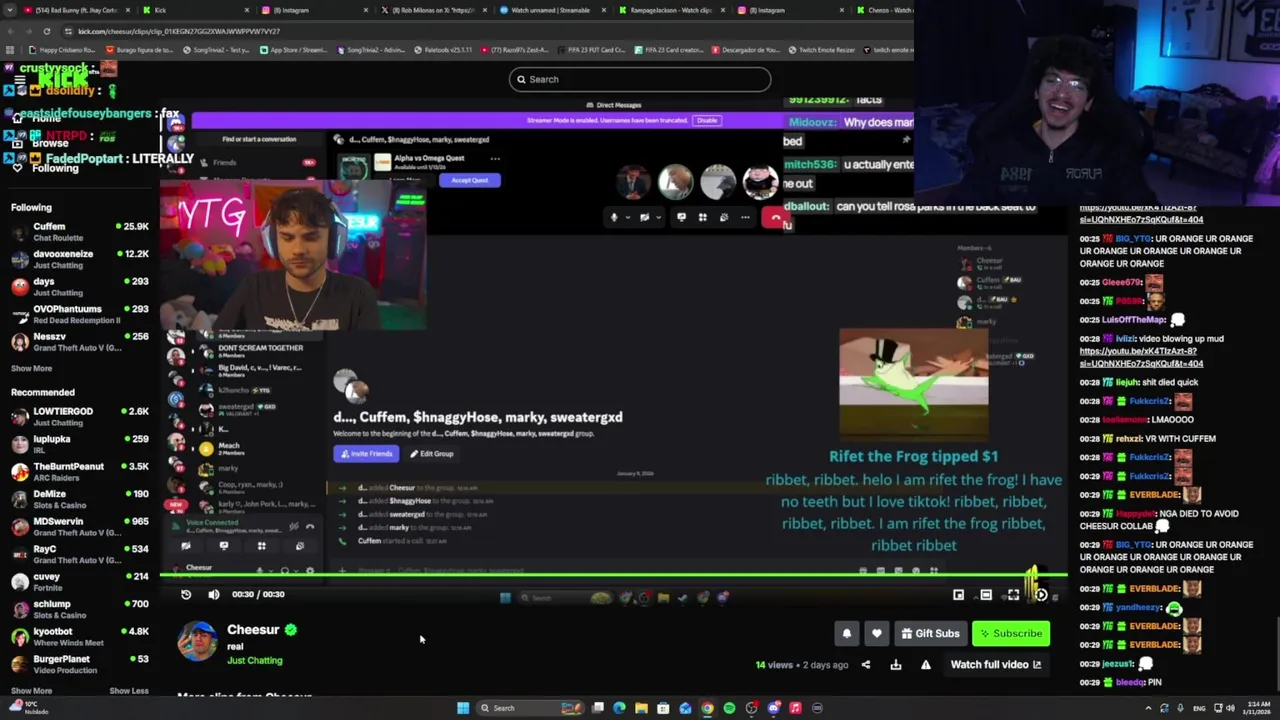Viewport: 1280px width, 720px height.
Task: Open the days channel in the sidebar
Action: tap(80, 287)
